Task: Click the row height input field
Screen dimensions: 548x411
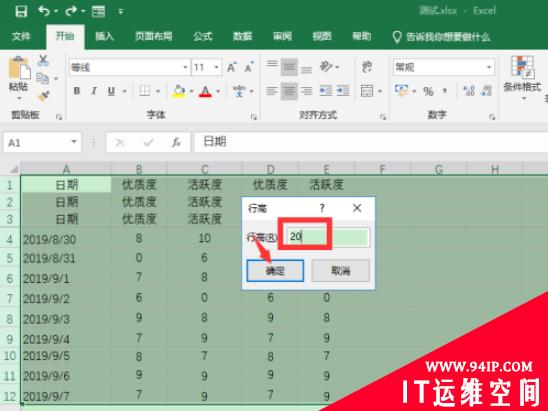Action: tap(328, 237)
